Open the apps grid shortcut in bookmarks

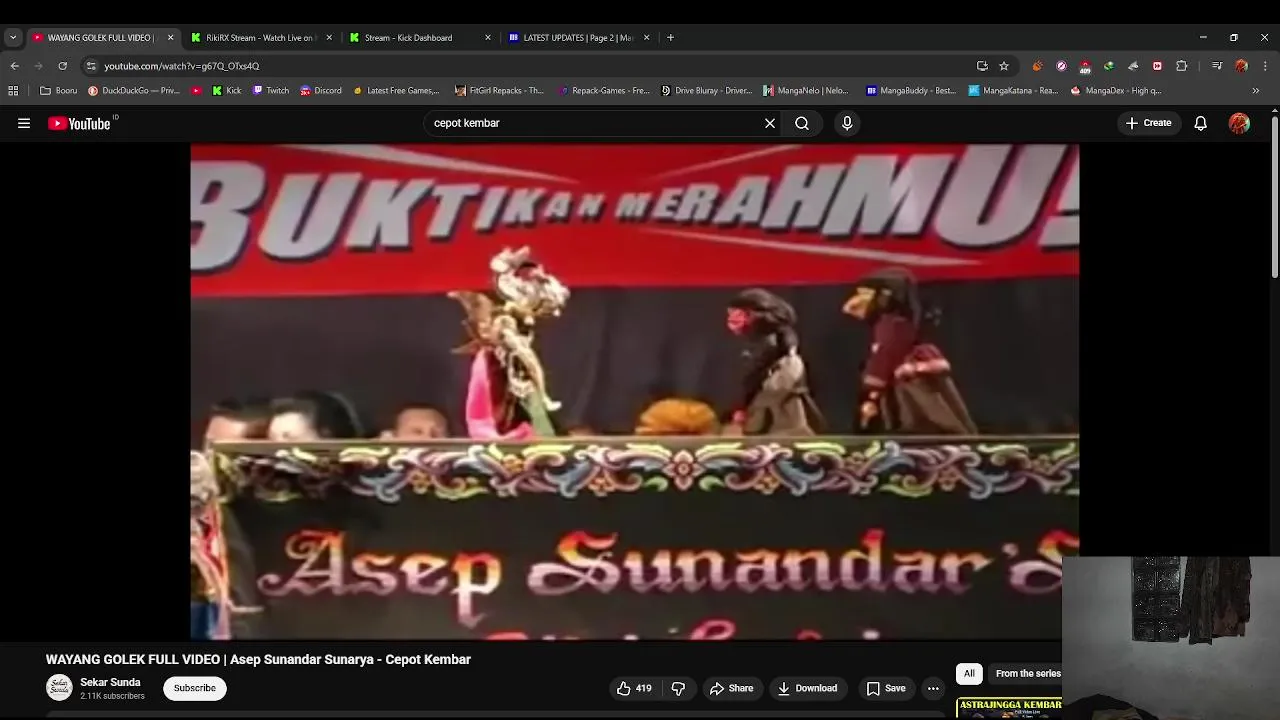tap(13, 91)
